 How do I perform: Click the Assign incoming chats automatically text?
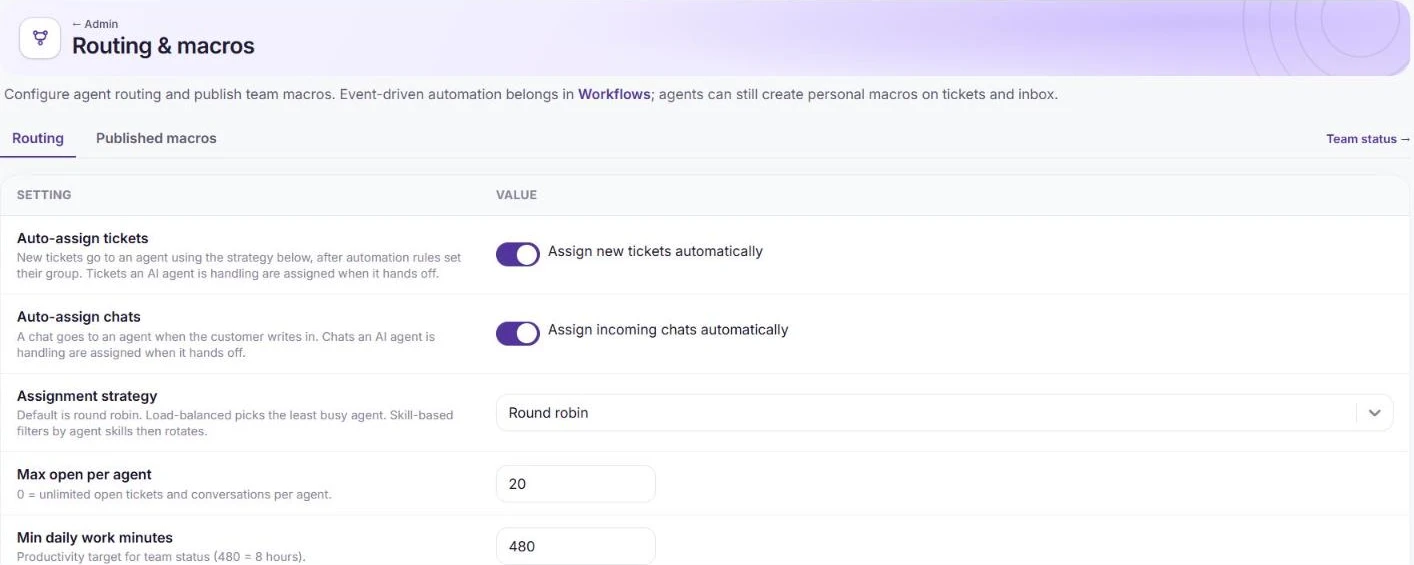[x=668, y=330]
